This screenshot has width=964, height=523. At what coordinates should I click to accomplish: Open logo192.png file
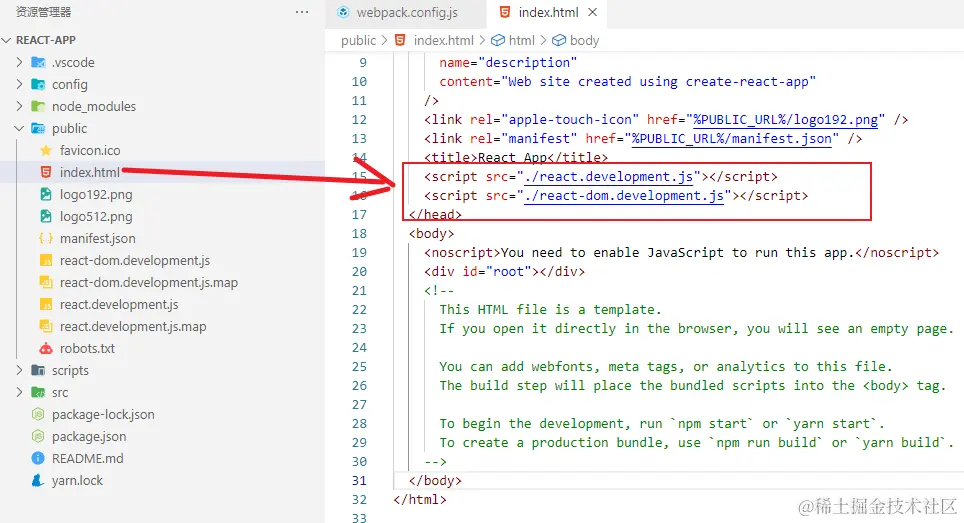click(96, 195)
